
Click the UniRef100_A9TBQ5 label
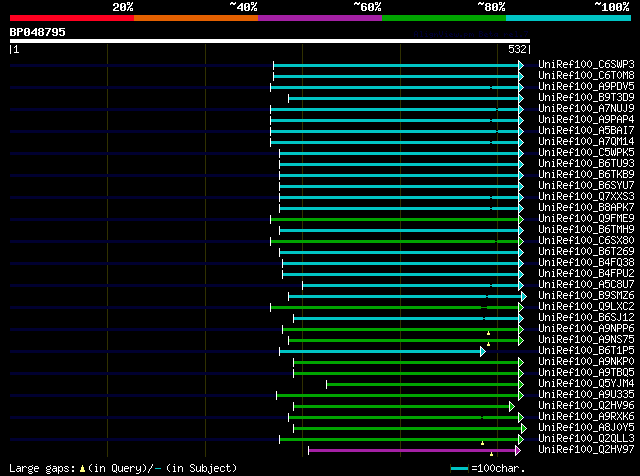(586, 373)
